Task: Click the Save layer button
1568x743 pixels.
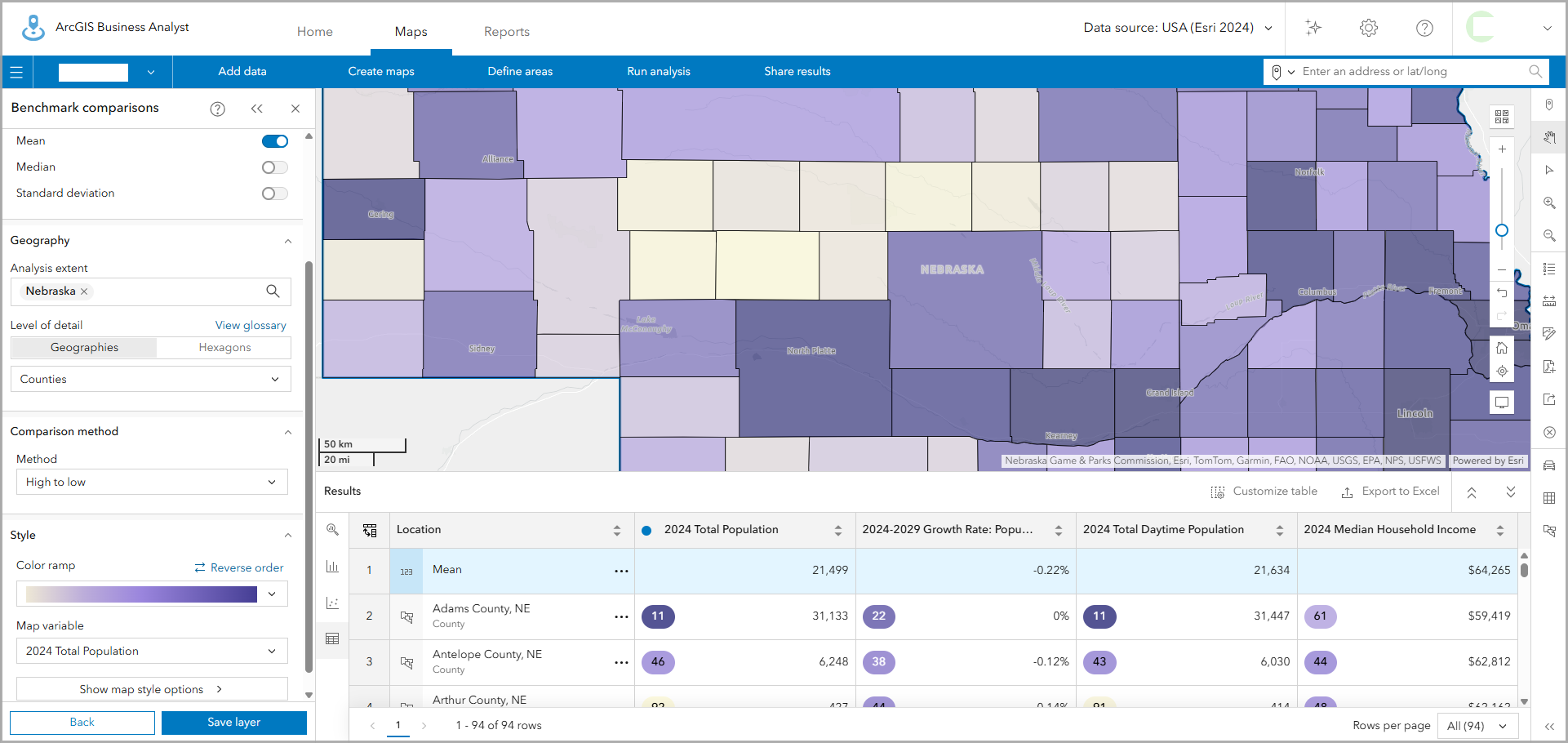Action: tap(234, 723)
